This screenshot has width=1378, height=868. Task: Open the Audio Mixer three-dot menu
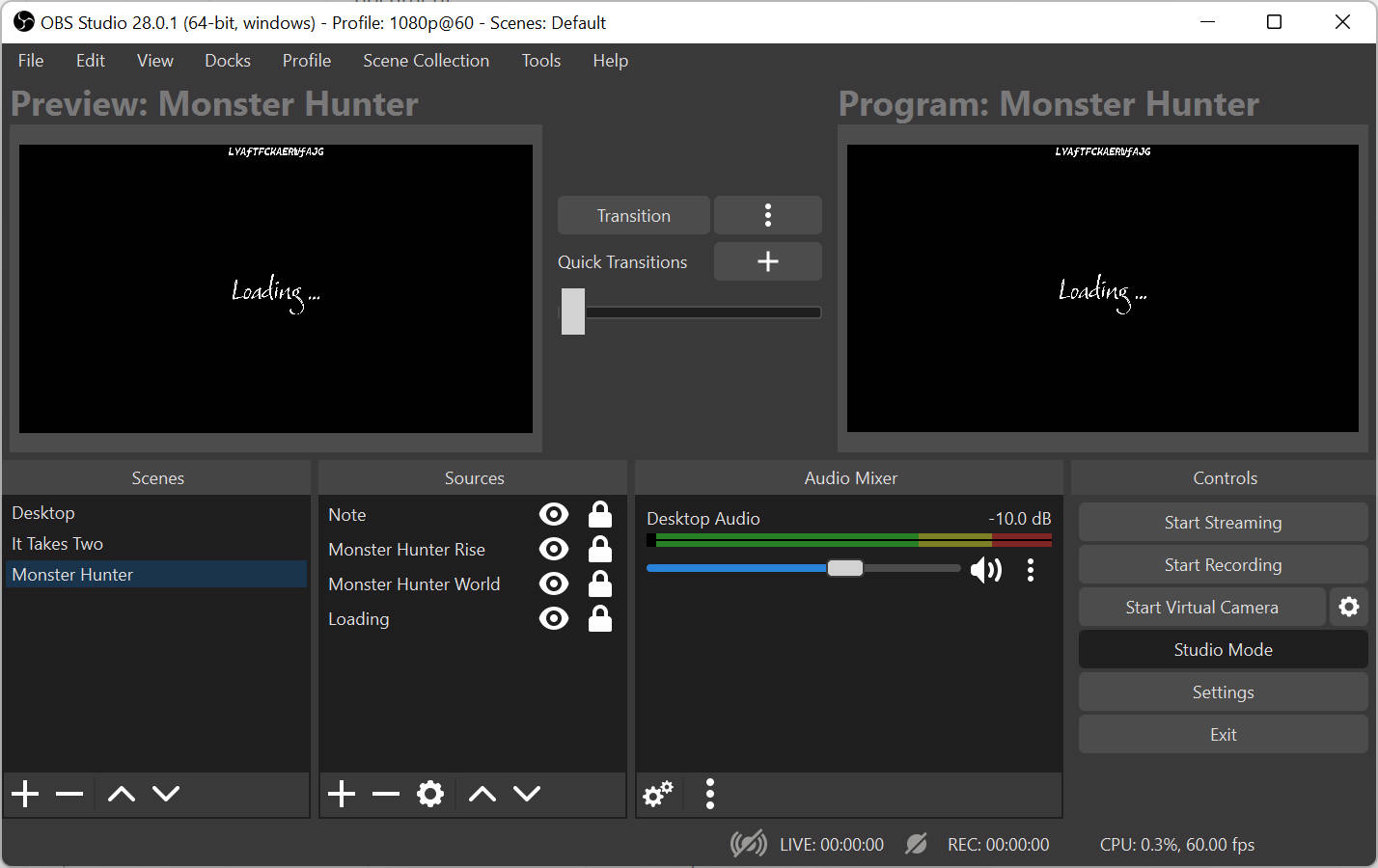coord(709,794)
